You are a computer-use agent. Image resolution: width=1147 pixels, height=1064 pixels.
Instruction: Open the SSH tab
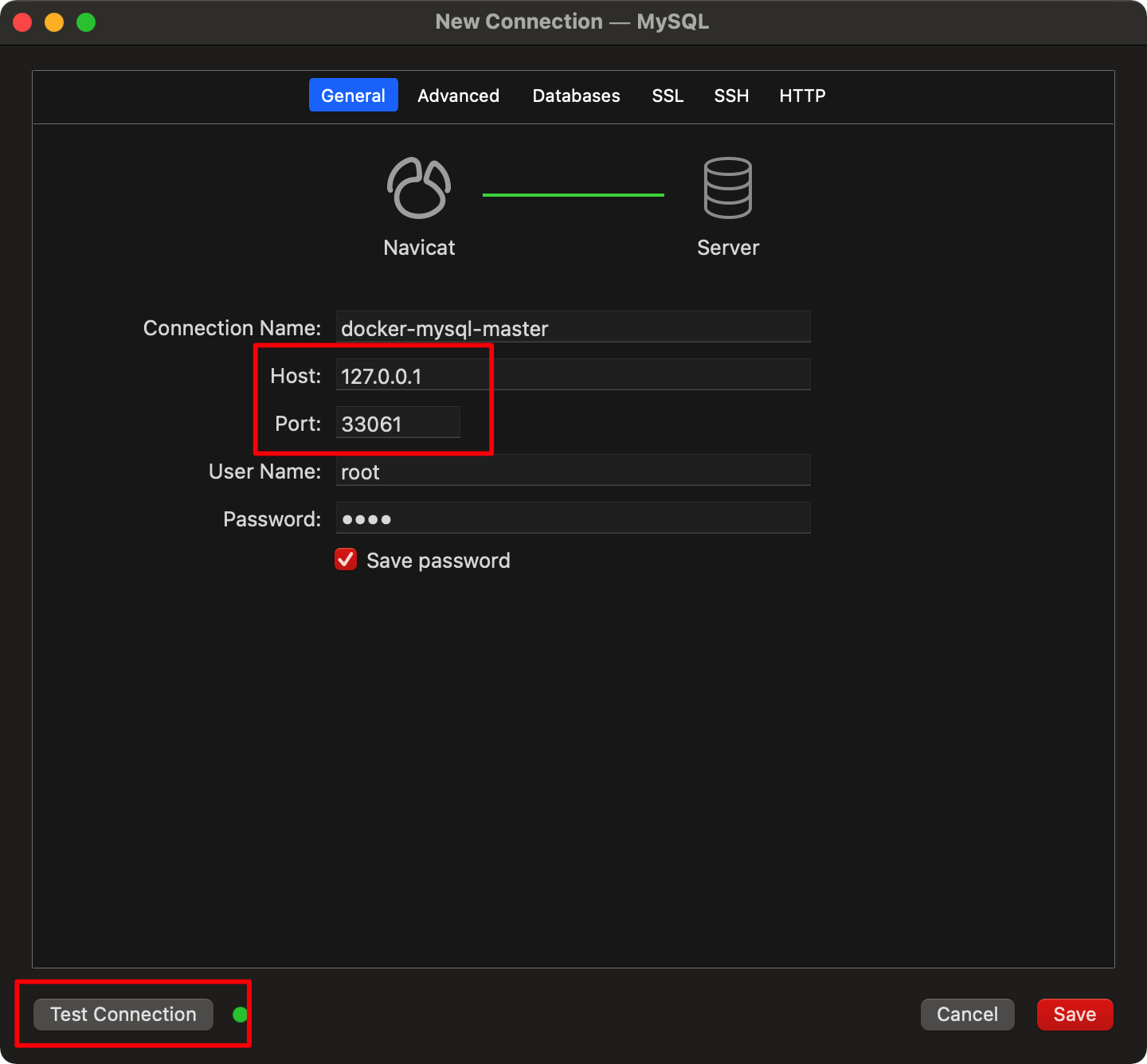coord(731,96)
